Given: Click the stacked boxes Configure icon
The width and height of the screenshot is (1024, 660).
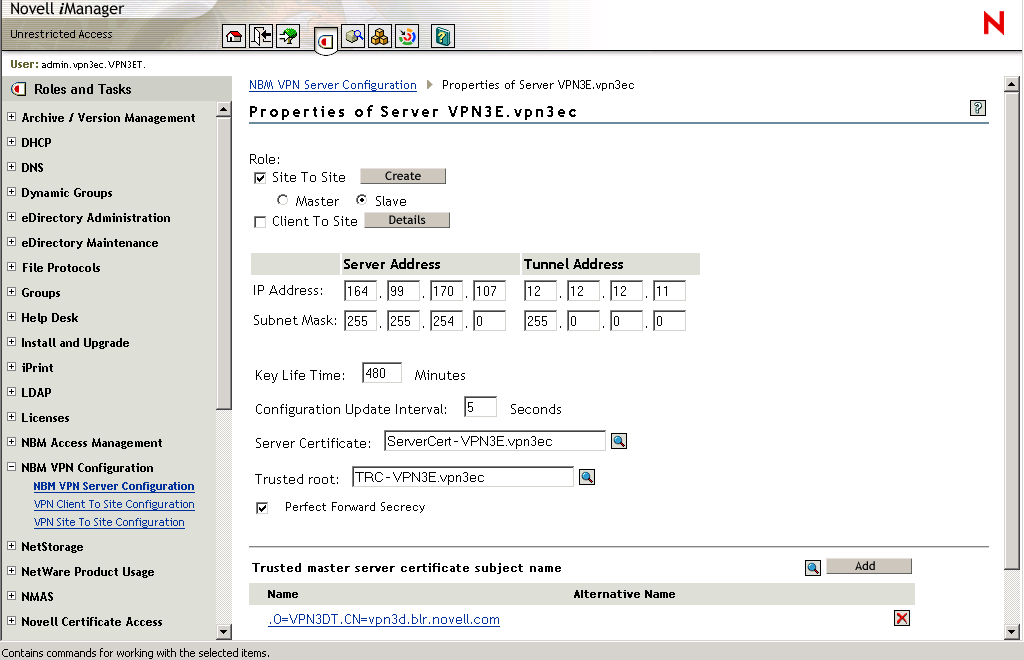Looking at the screenshot, I should pos(379,37).
